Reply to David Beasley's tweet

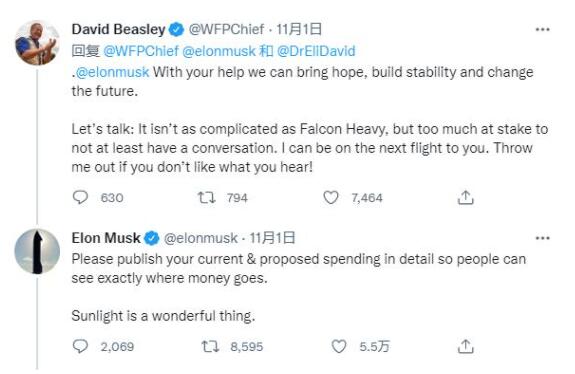point(80,197)
